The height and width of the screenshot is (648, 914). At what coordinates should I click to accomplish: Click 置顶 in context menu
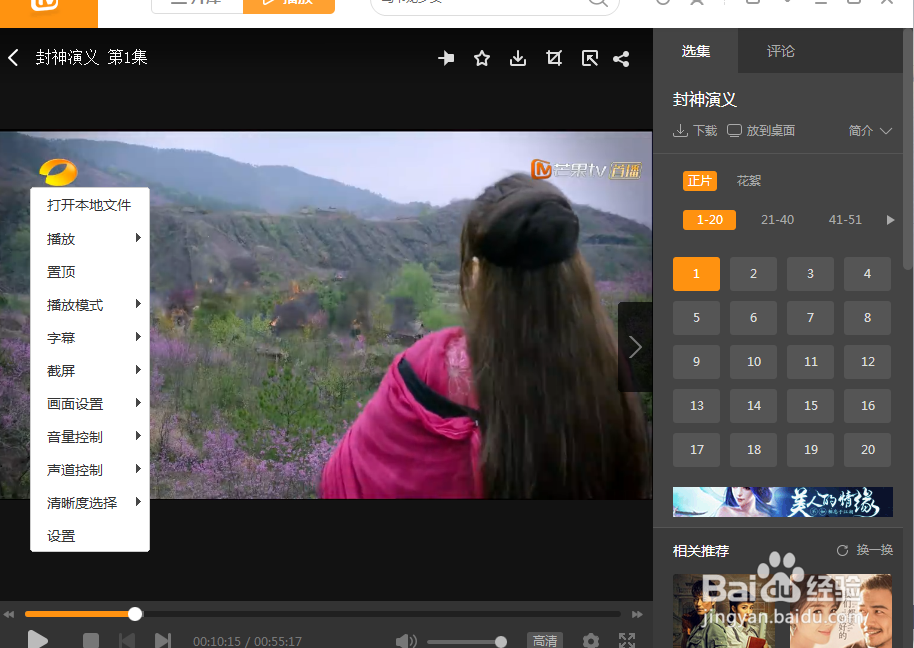90,272
